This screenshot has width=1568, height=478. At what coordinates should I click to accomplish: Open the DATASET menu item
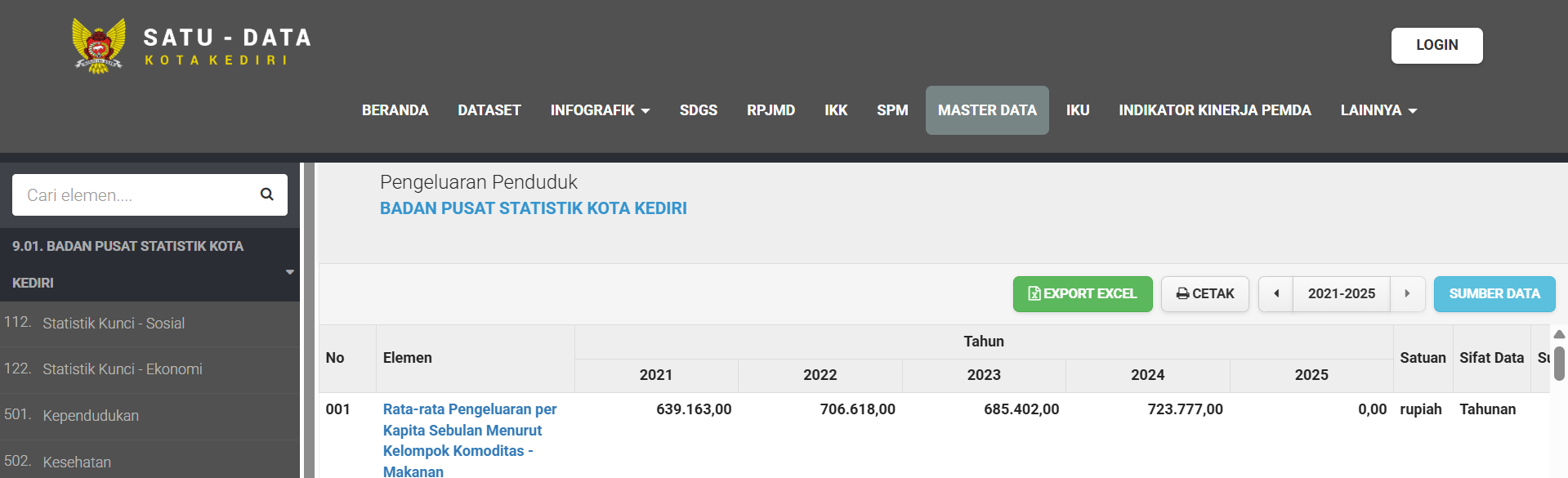tap(489, 110)
